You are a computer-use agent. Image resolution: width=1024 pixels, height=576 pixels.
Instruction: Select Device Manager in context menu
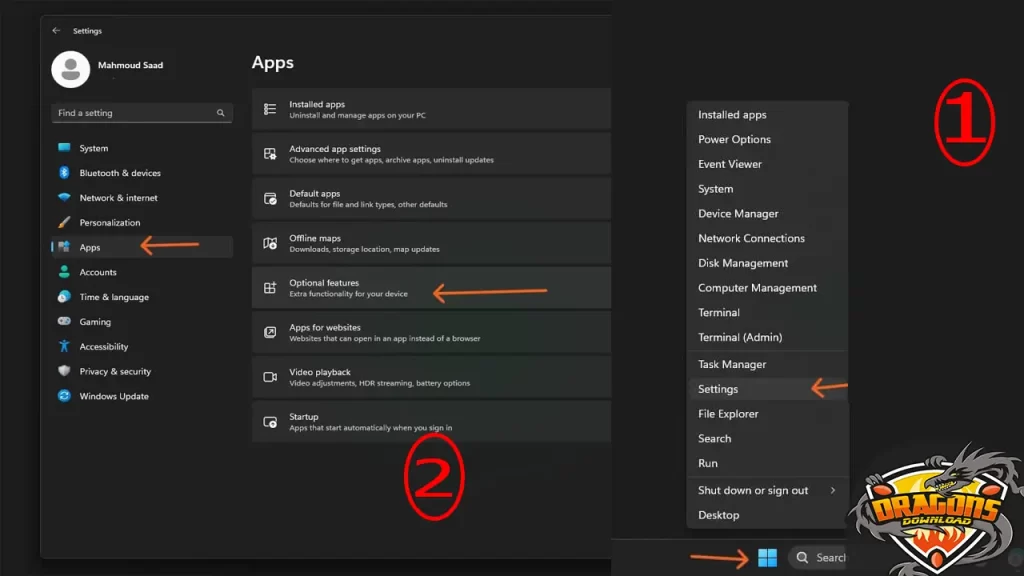[738, 213]
